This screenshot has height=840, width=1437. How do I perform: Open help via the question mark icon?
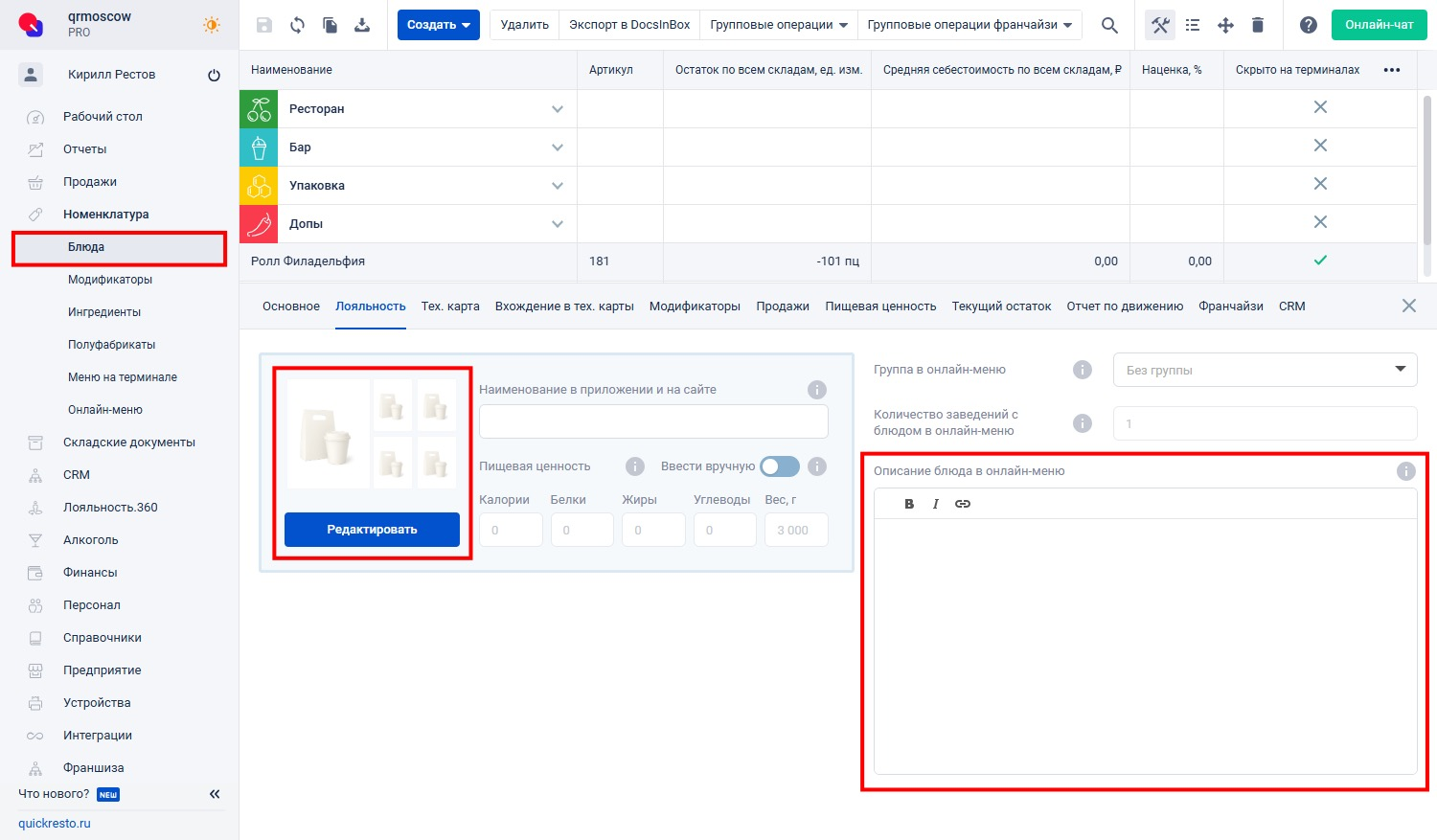point(1309,25)
